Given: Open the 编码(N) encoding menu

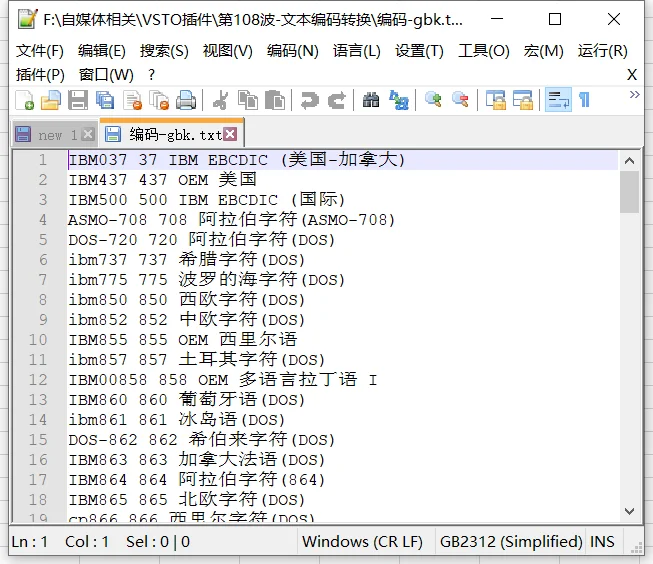Looking at the screenshot, I should pos(292,51).
